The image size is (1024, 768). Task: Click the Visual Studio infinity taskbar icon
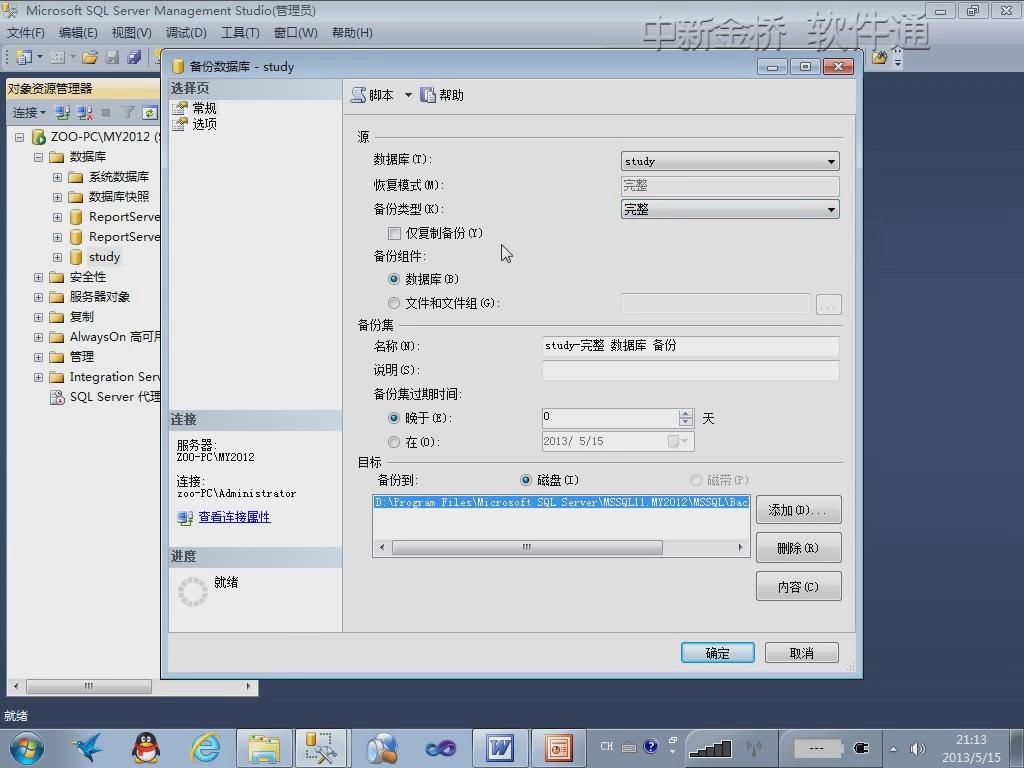(441, 748)
